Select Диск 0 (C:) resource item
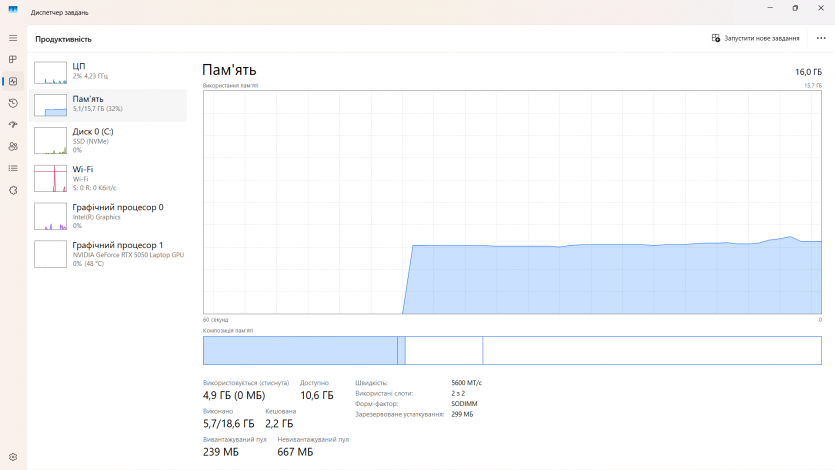Image resolution: width=835 pixels, height=470 pixels. [x=108, y=139]
